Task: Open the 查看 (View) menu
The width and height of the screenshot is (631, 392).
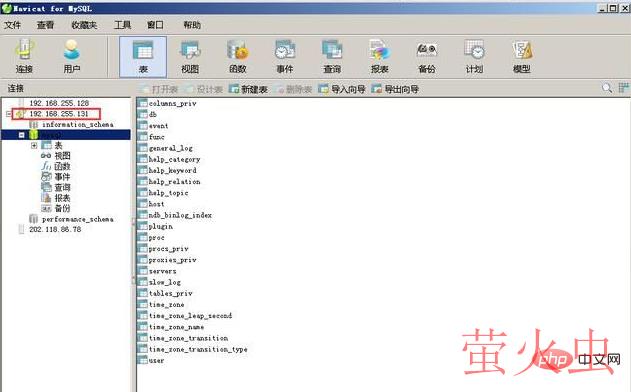Action: click(45, 25)
